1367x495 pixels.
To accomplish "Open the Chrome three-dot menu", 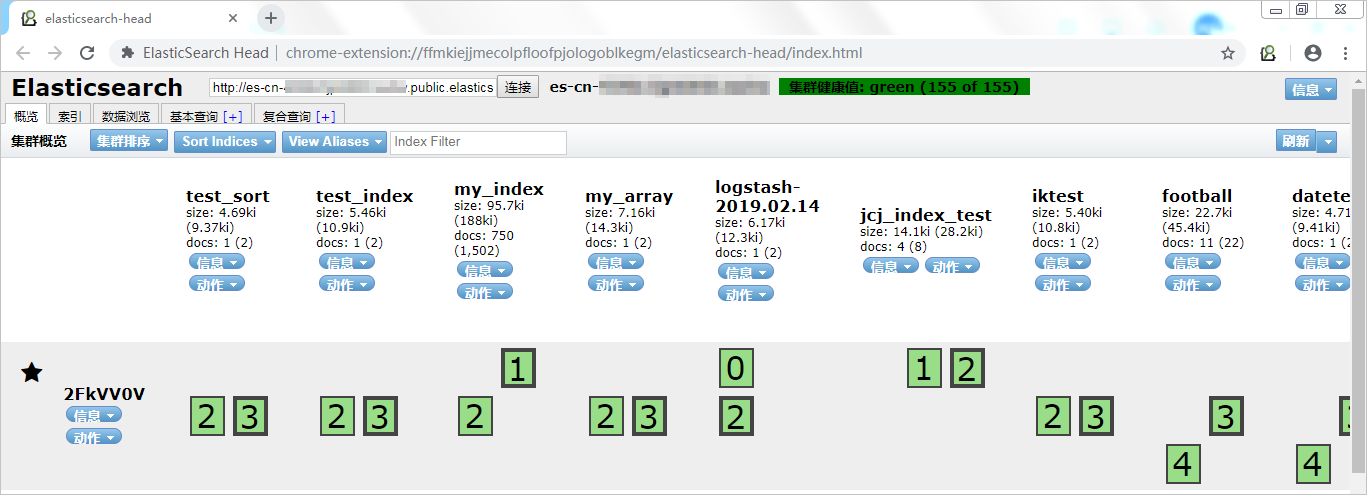I will (1346, 53).
